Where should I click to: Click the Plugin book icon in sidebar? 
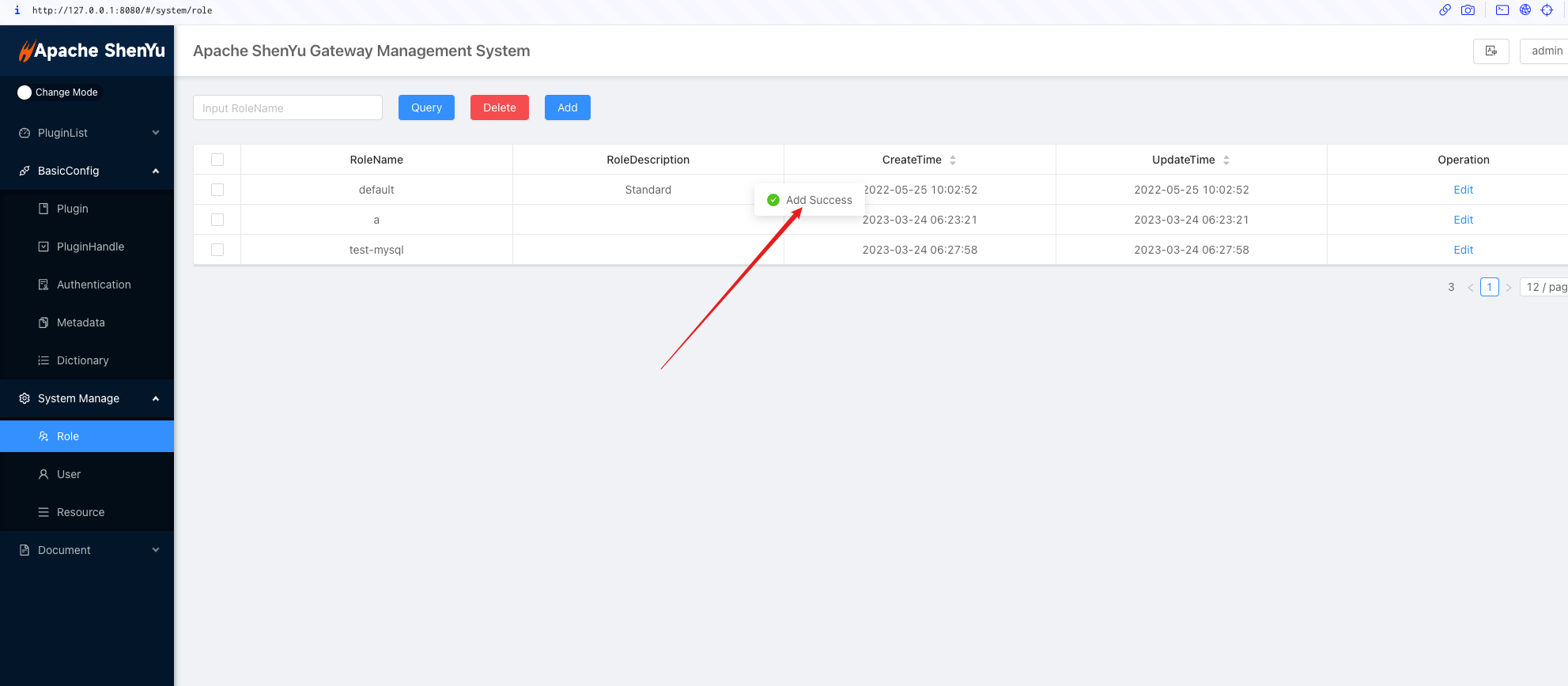[43, 209]
